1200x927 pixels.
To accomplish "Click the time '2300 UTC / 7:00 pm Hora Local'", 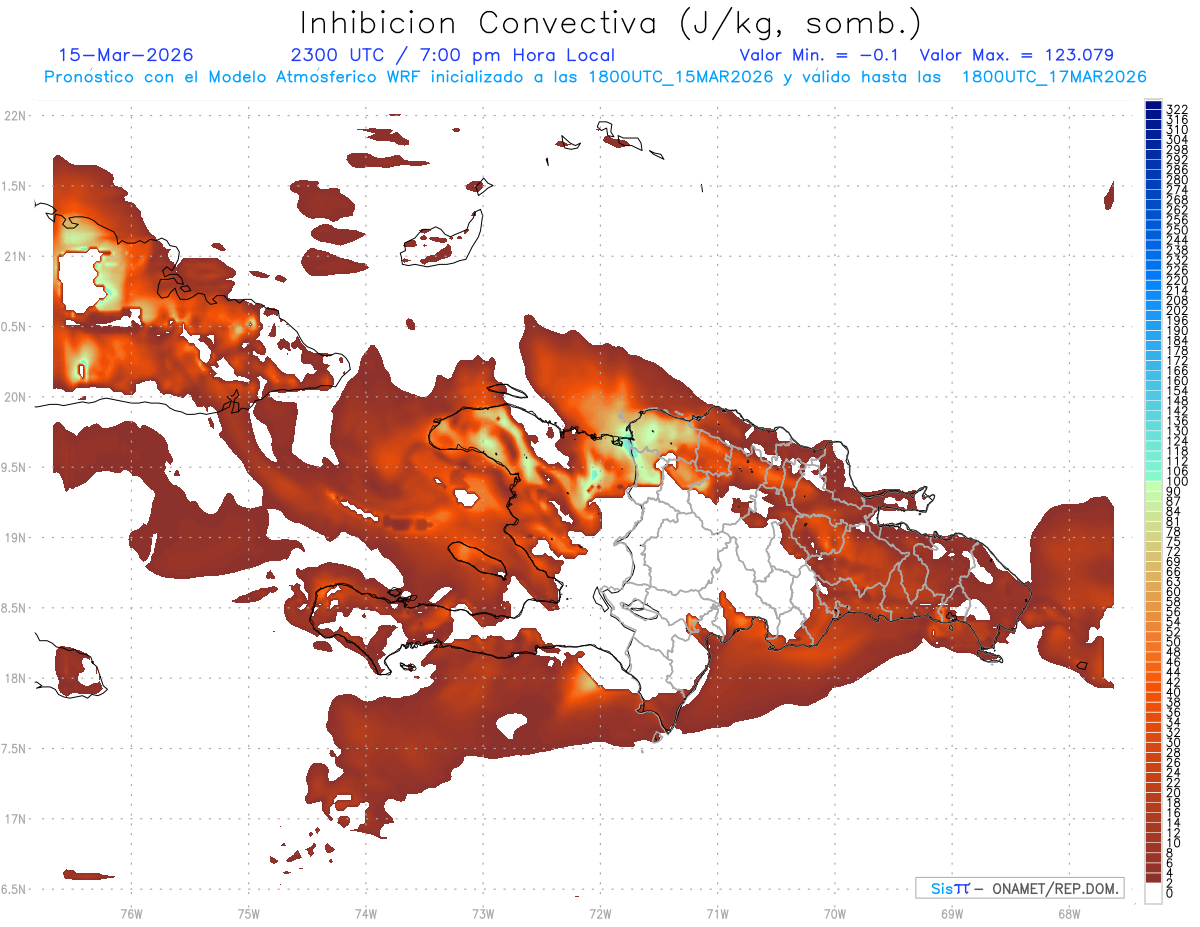I will tap(452, 55).
